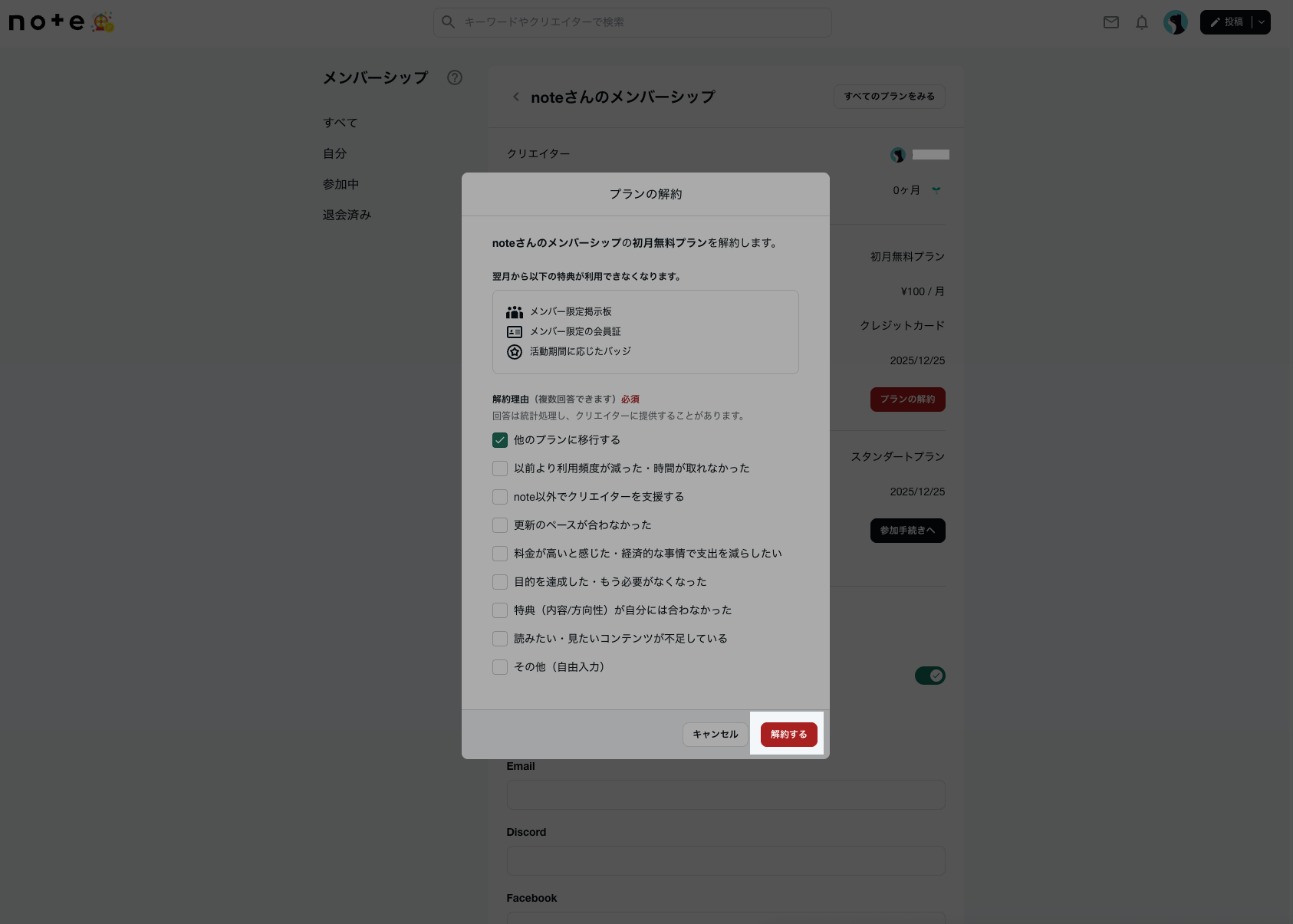The width and height of the screenshot is (1293, 924).
Task: Click noteさんのメンバーシップ page heading
Action: click(x=623, y=97)
